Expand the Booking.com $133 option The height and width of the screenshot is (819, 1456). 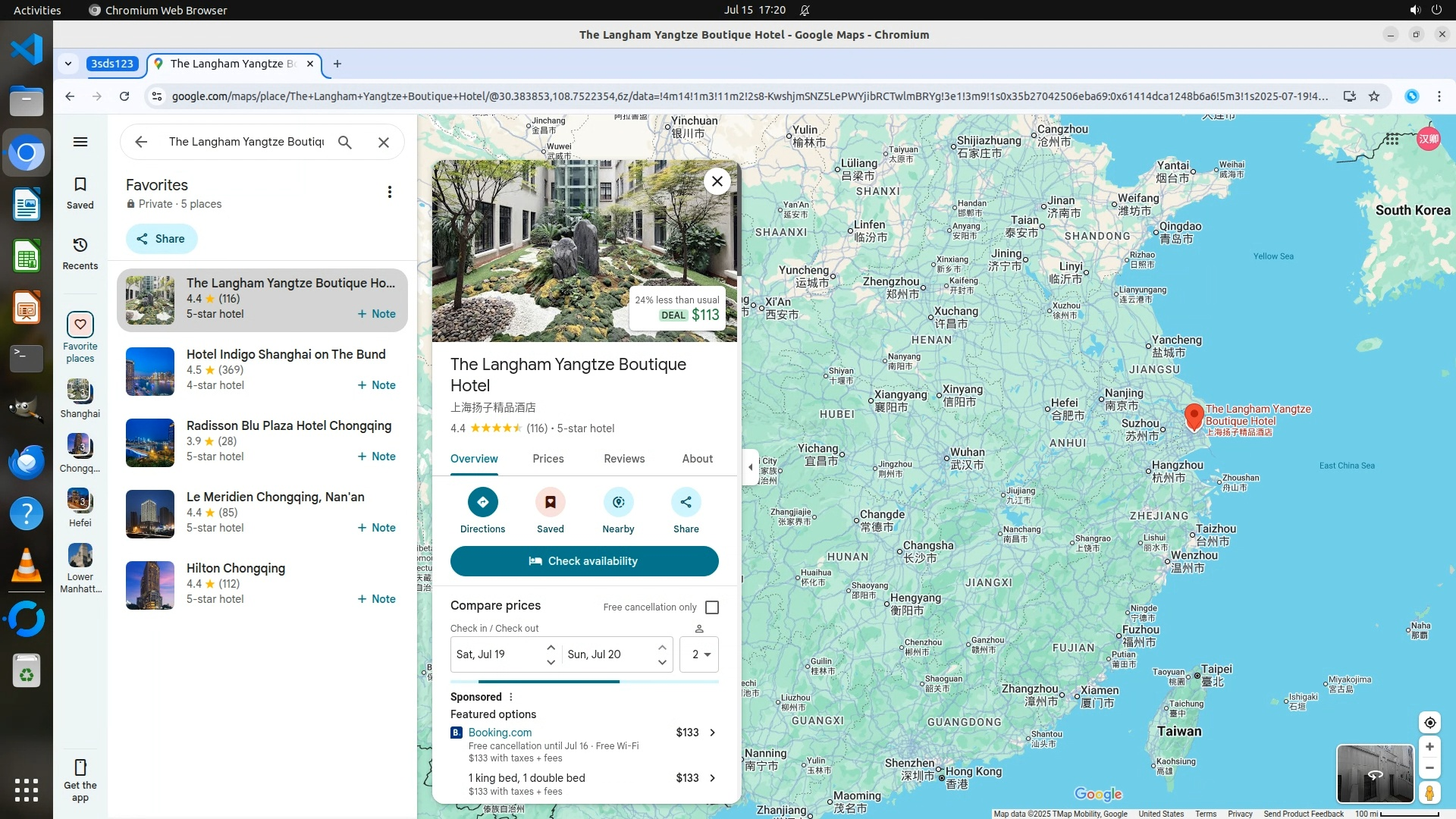tap(712, 733)
